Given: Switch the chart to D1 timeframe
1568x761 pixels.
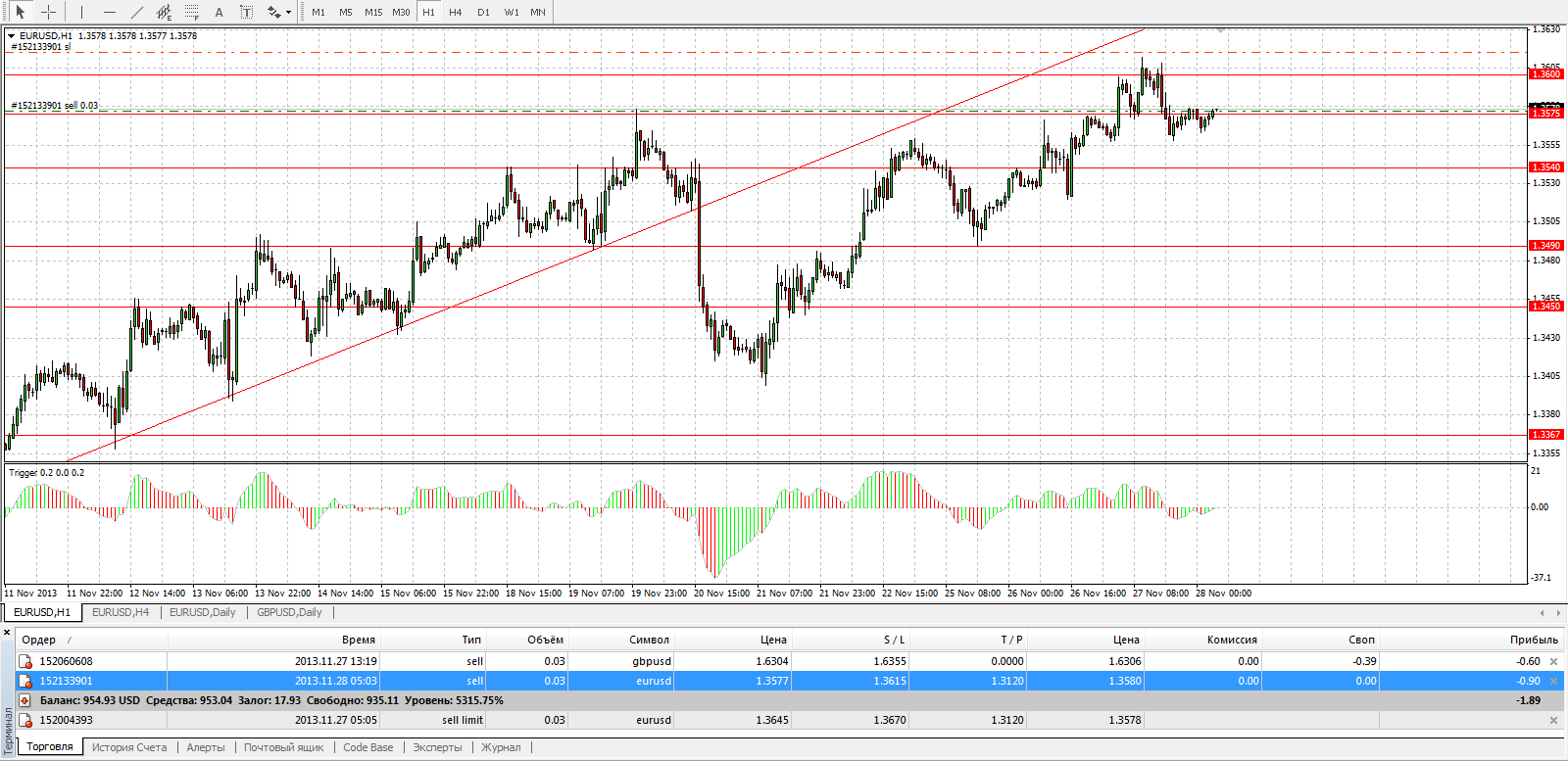Looking at the screenshot, I should point(483,12).
